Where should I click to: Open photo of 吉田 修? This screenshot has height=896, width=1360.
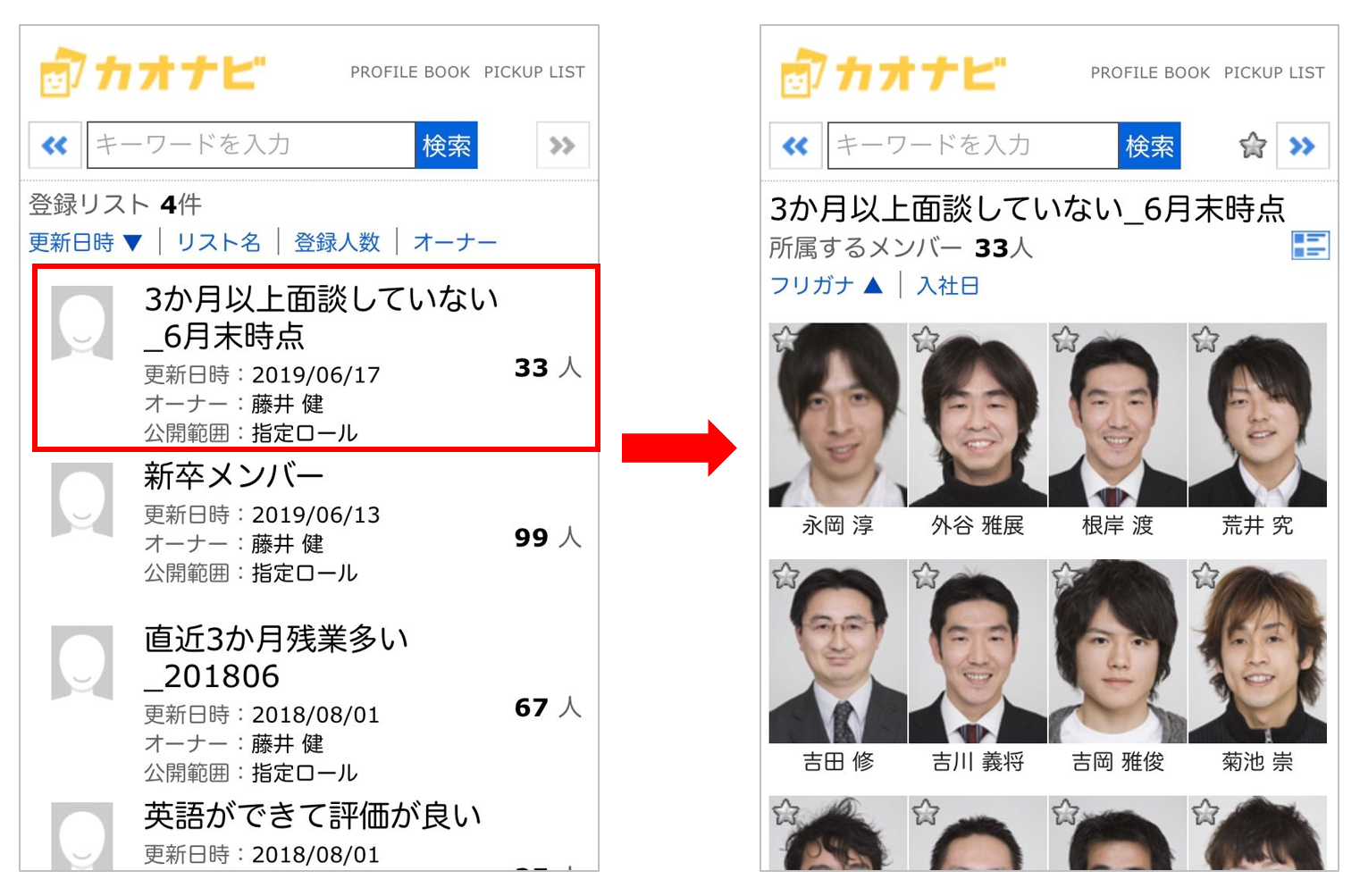(838, 651)
